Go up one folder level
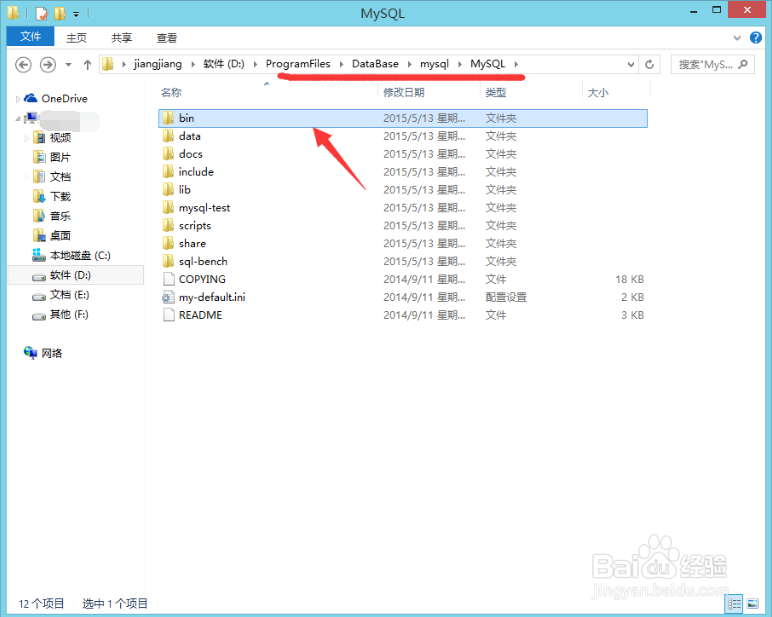772x617 pixels. pos(87,65)
